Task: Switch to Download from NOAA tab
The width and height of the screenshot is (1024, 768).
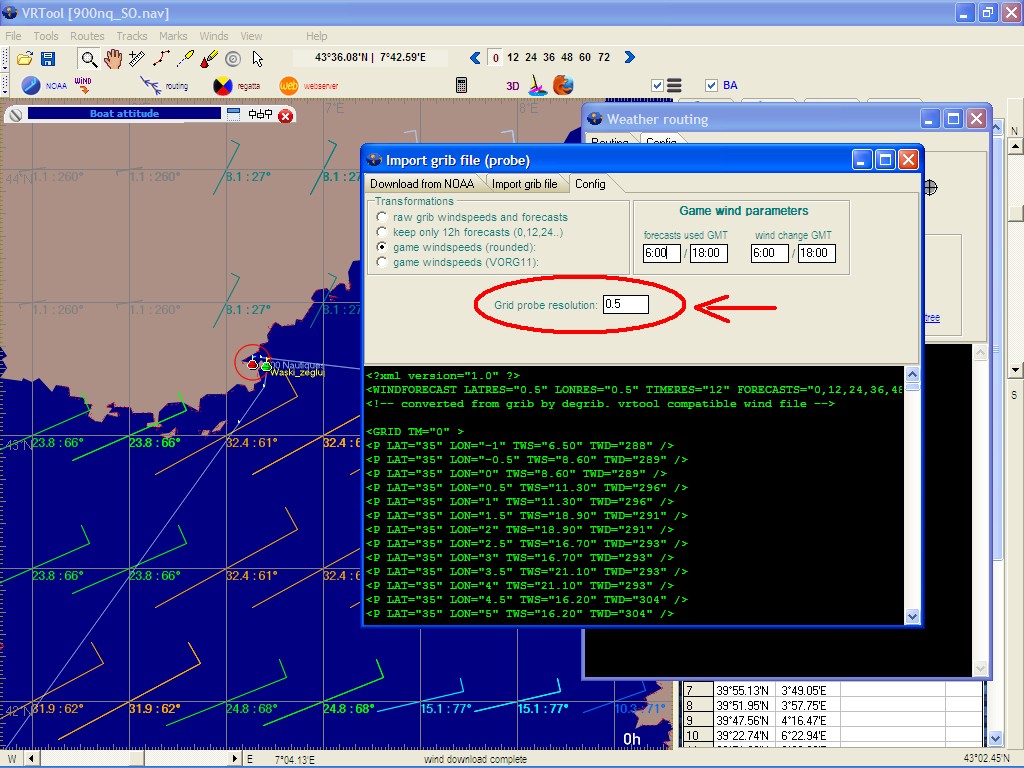Action: [x=422, y=184]
